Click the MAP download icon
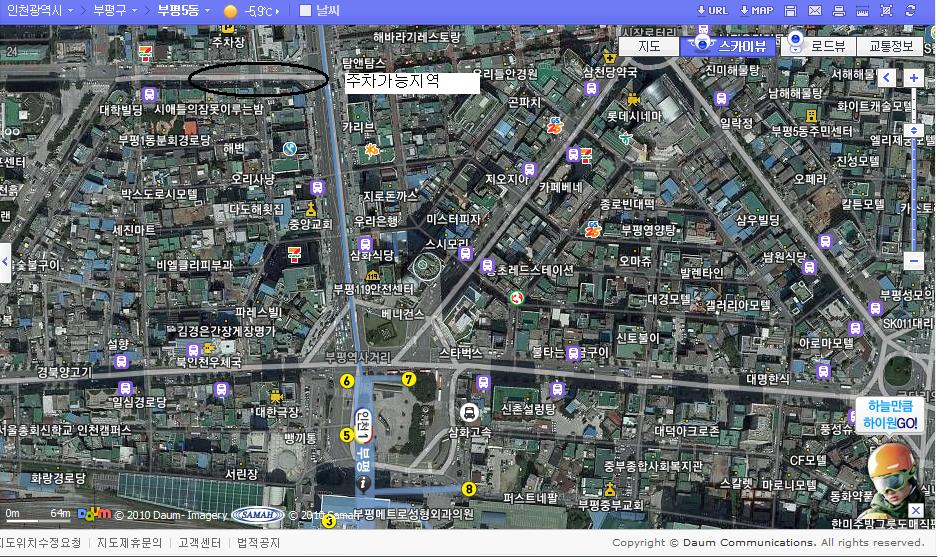Image resolution: width=937 pixels, height=557 pixels. tap(756, 10)
